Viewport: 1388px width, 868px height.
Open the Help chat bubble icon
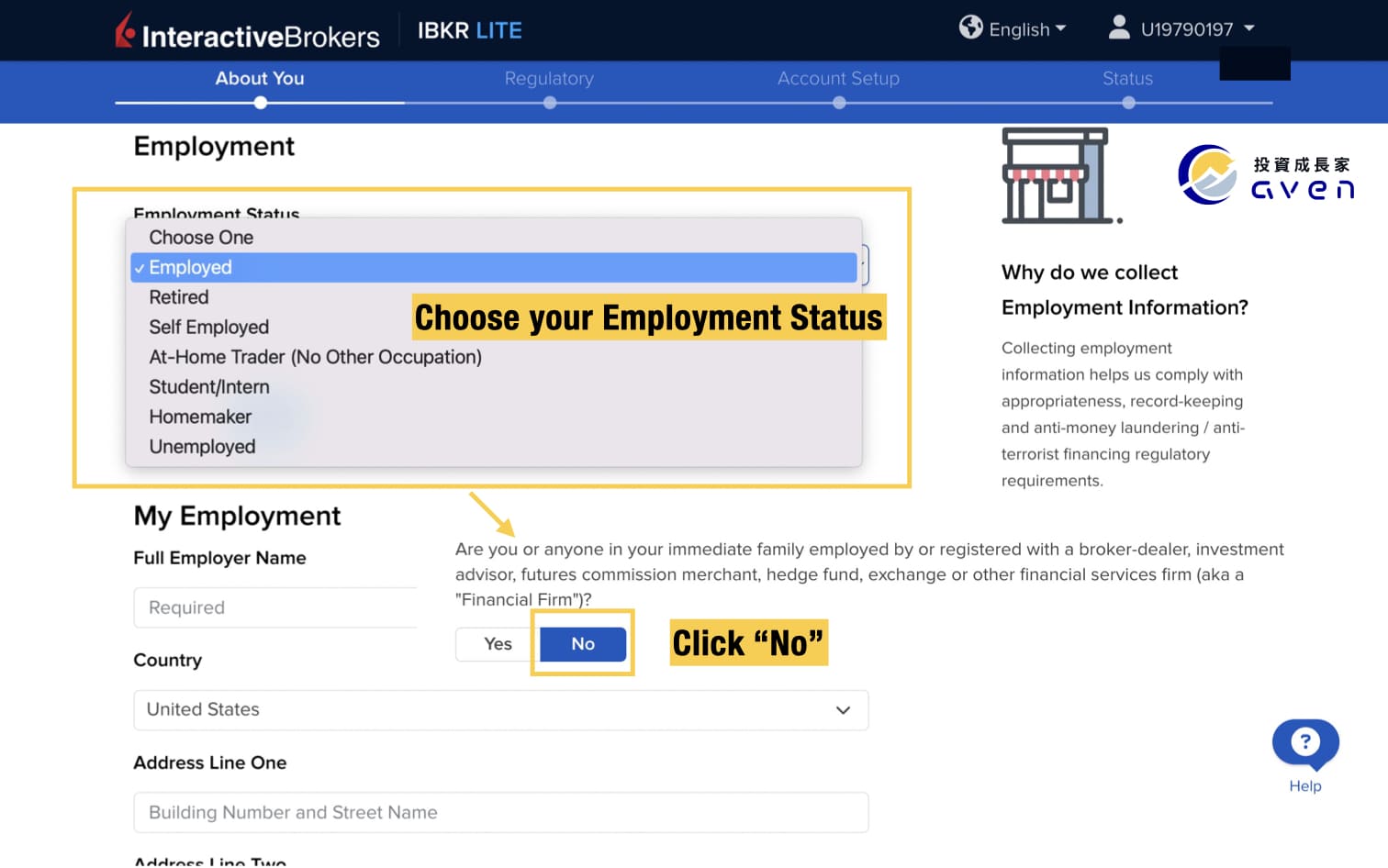click(x=1304, y=743)
